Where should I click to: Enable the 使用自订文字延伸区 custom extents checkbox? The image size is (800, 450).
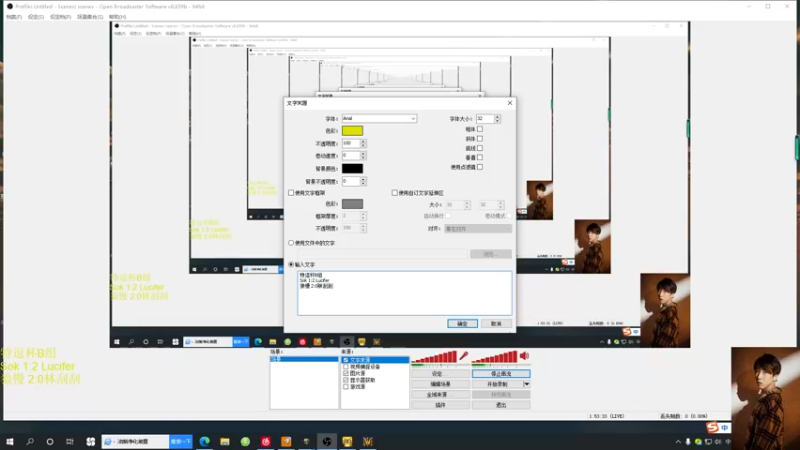(x=394, y=193)
